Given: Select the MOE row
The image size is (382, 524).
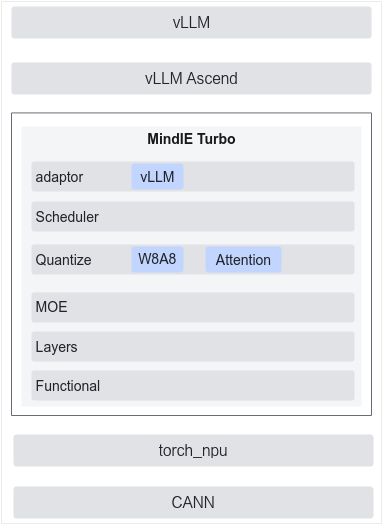Looking at the screenshot, I should pyautogui.click(x=193, y=307).
